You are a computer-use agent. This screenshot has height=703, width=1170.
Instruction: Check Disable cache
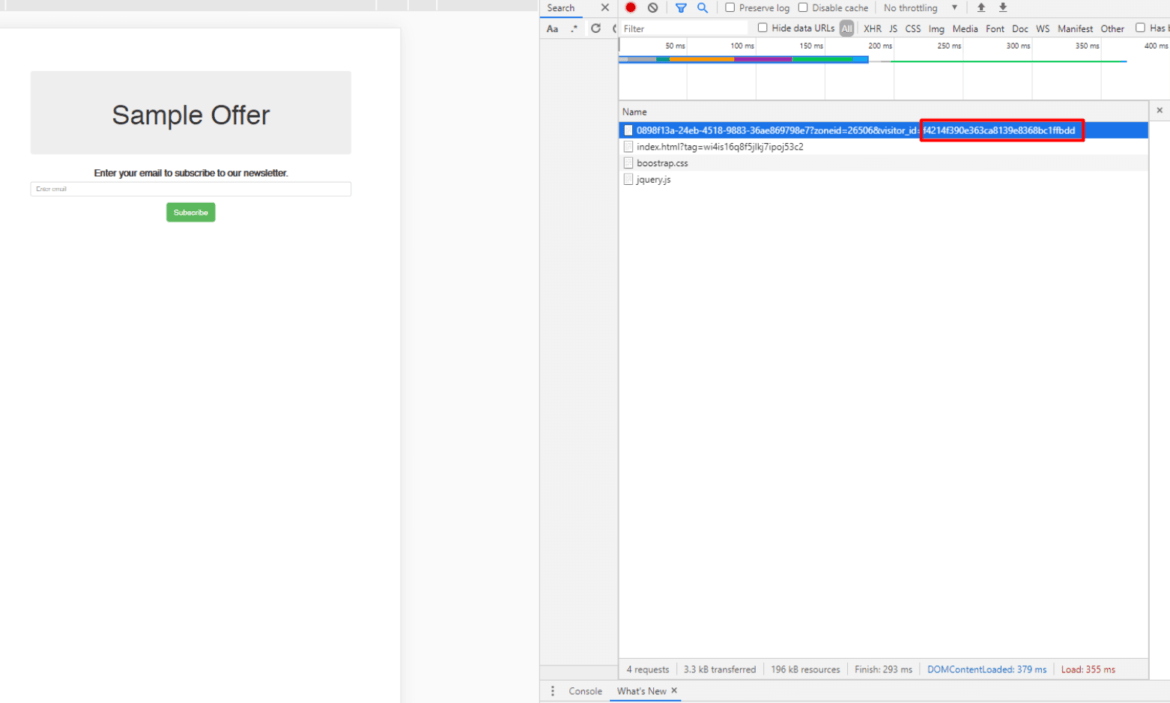pos(804,7)
